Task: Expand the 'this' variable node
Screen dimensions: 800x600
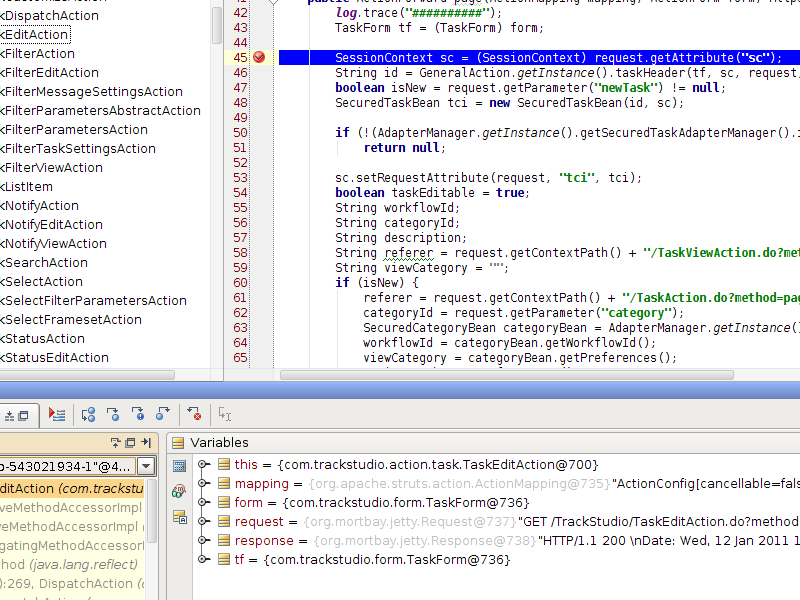Action: [203, 464]
